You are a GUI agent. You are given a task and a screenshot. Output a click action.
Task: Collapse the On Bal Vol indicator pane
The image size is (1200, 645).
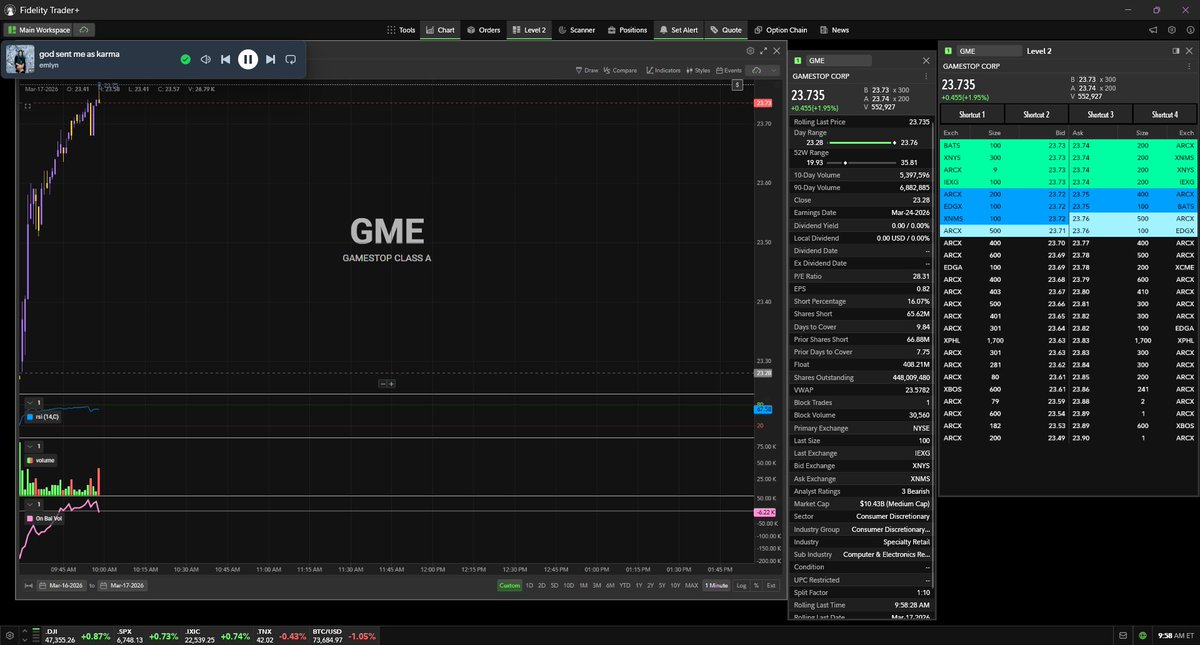(x=30, y=503)
